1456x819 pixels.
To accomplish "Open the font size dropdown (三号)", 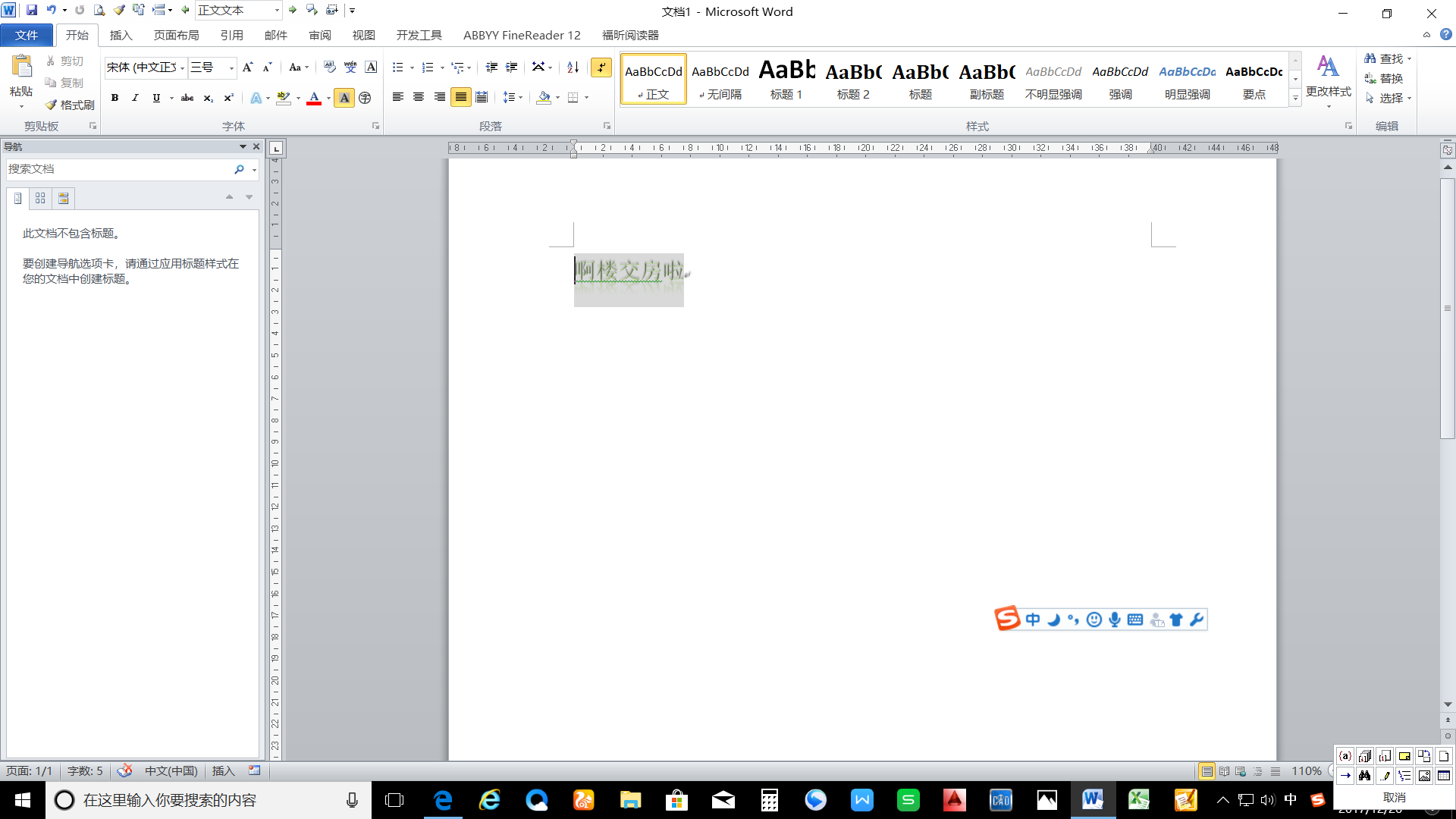I will click(231, 67).
